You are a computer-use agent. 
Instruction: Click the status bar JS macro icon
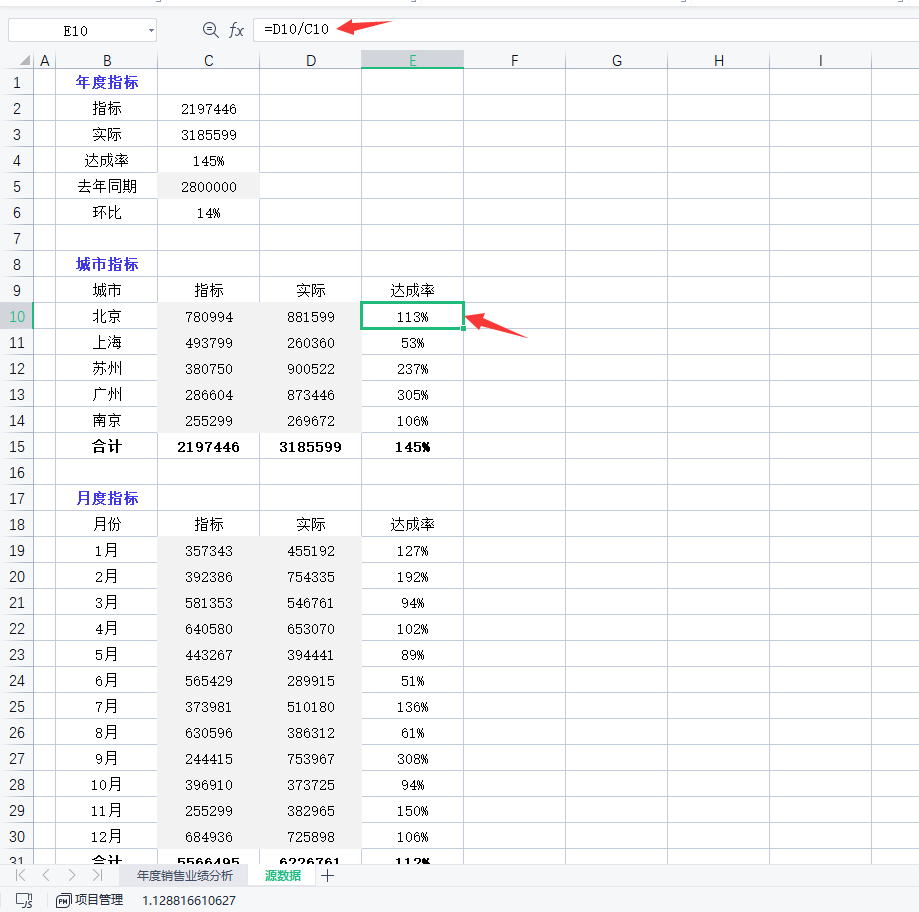24,900
